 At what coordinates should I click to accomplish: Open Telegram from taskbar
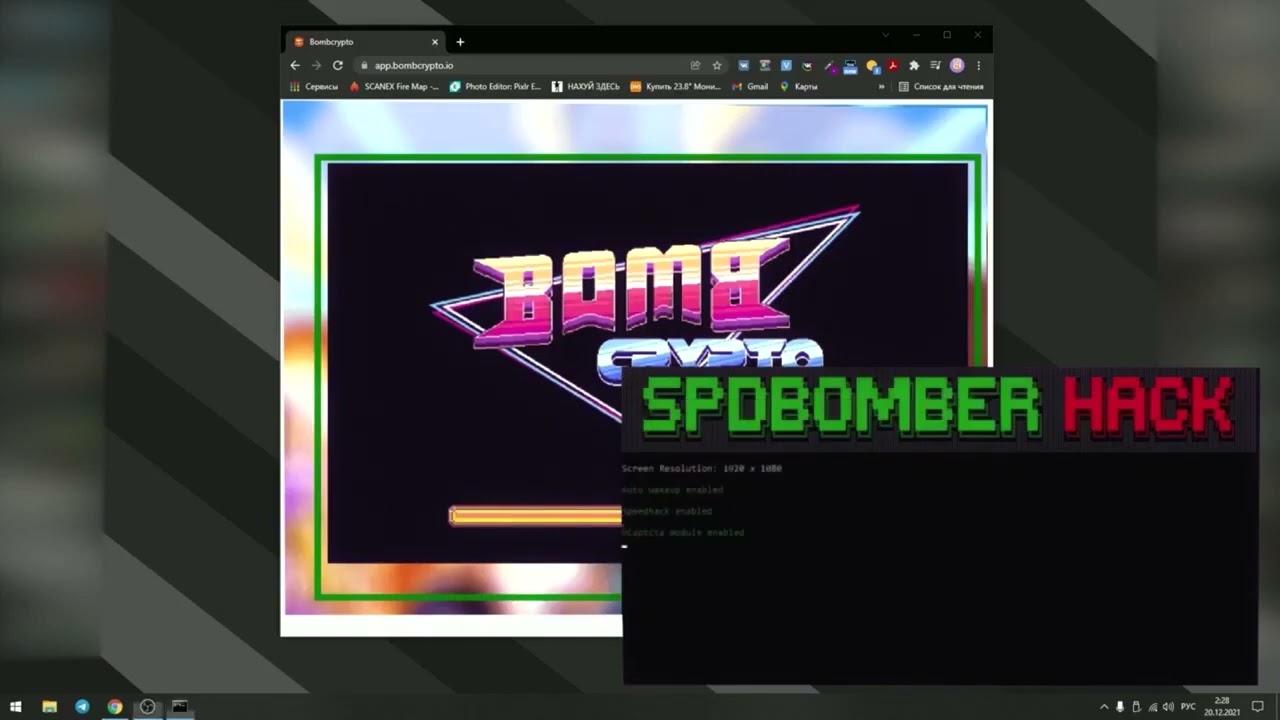(82, 707)
